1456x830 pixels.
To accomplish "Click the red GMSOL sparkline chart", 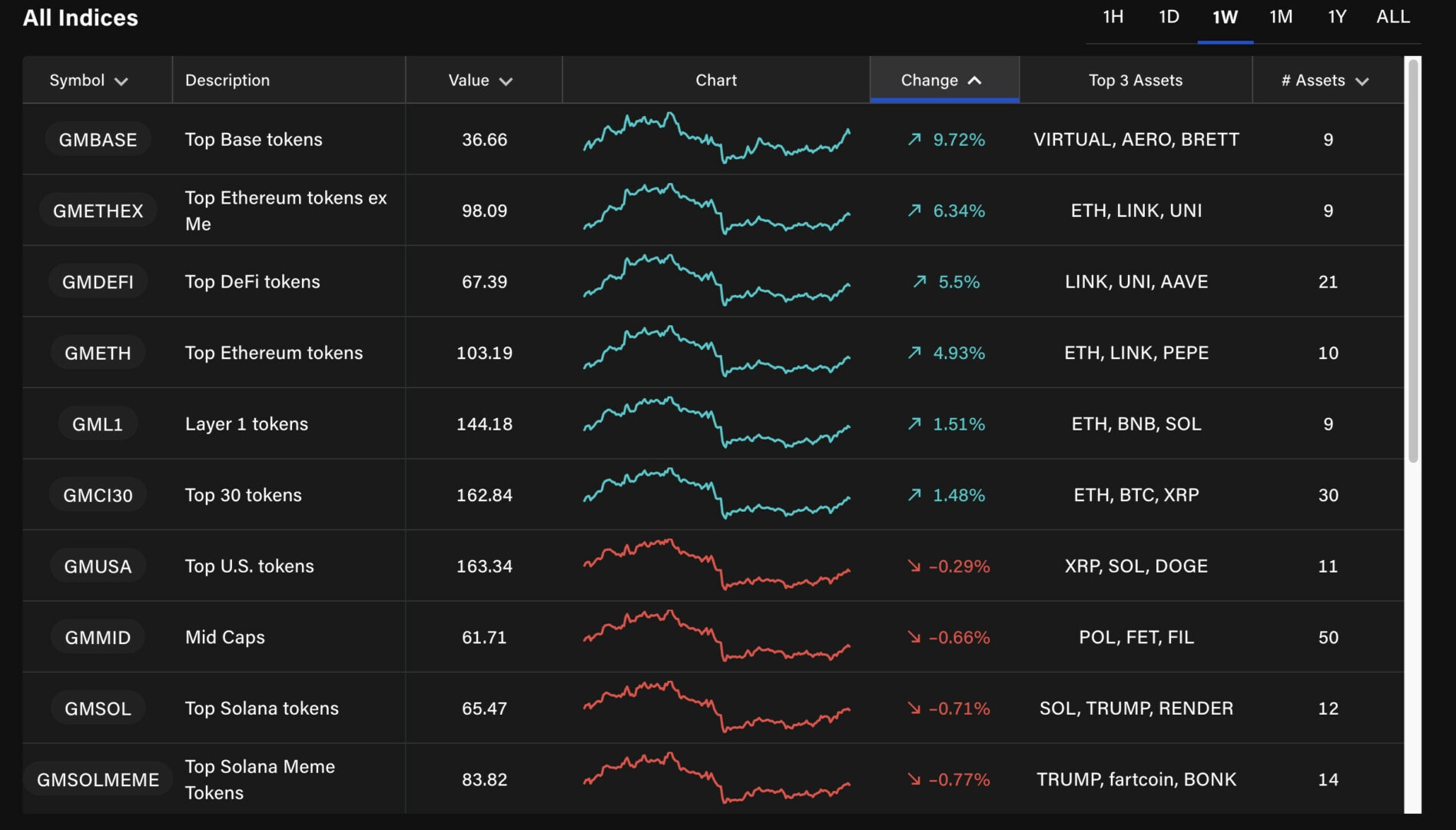I will tap(716, 708).
